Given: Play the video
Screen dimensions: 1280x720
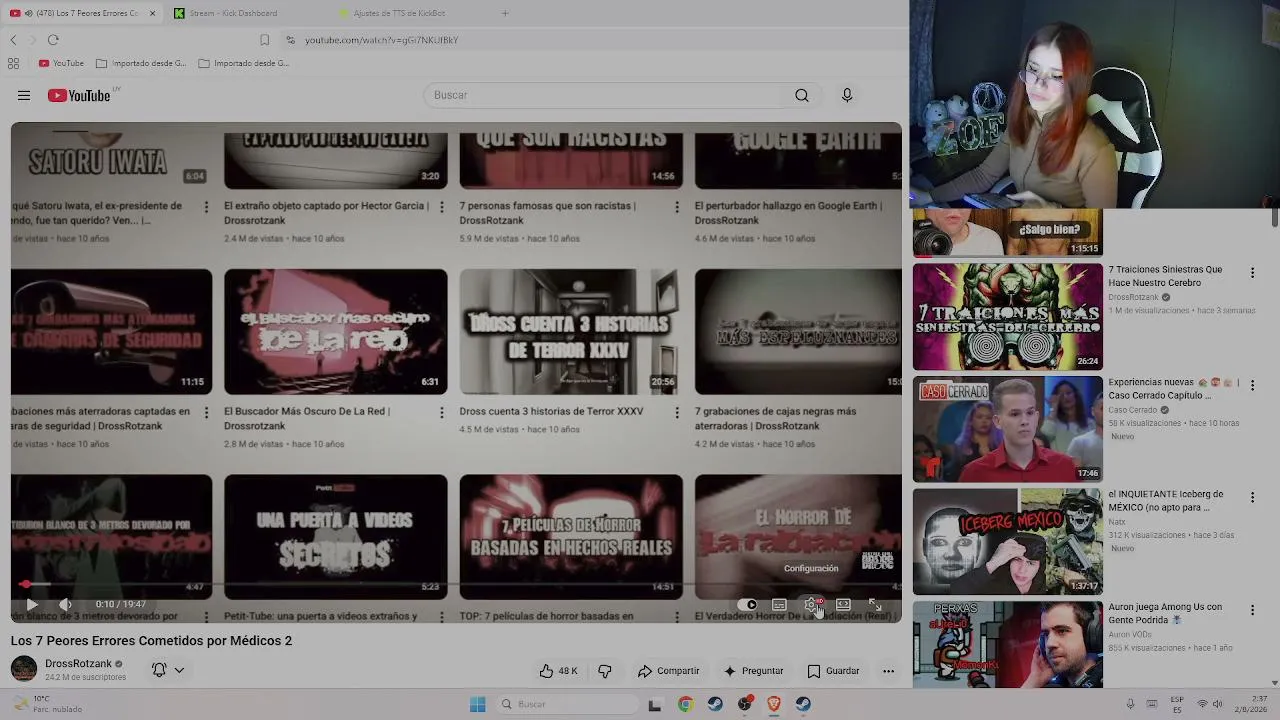Looking at the screenshot, I should click(32, 604).
